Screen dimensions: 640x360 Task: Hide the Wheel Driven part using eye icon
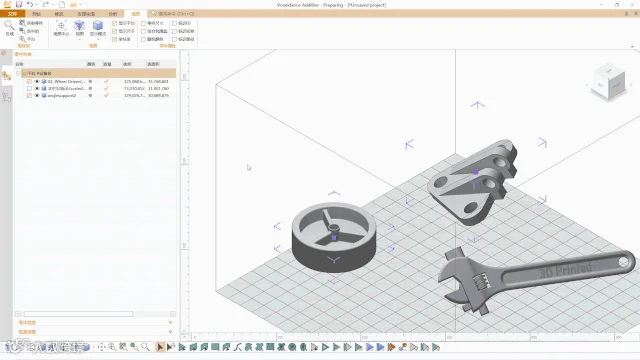(x=37, y=82)
